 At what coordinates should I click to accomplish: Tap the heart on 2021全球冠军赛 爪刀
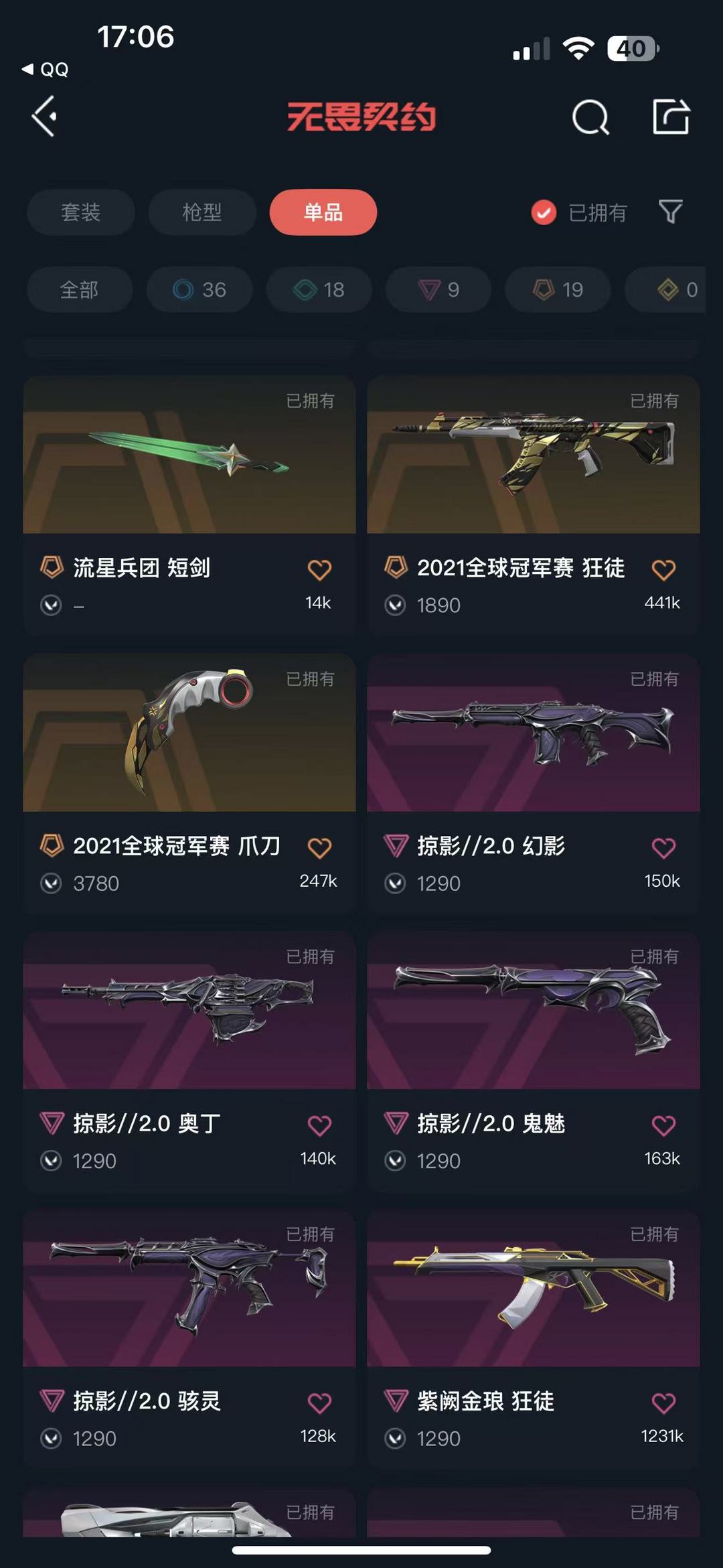319,847
